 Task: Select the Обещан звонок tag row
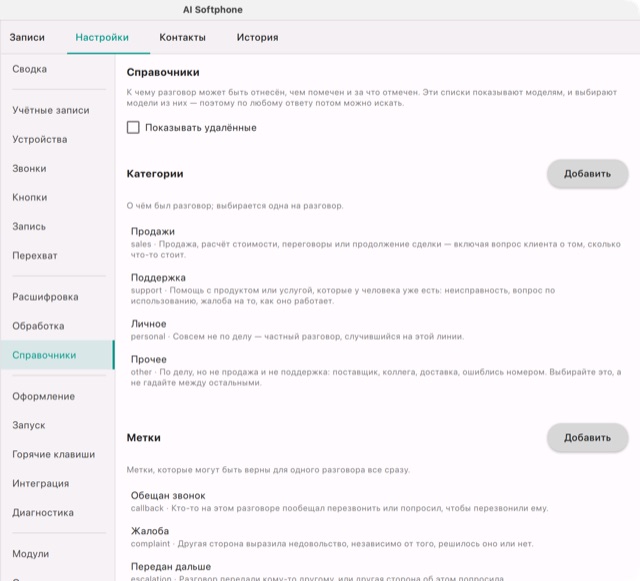pyautogui.click(x=377, y=501)
